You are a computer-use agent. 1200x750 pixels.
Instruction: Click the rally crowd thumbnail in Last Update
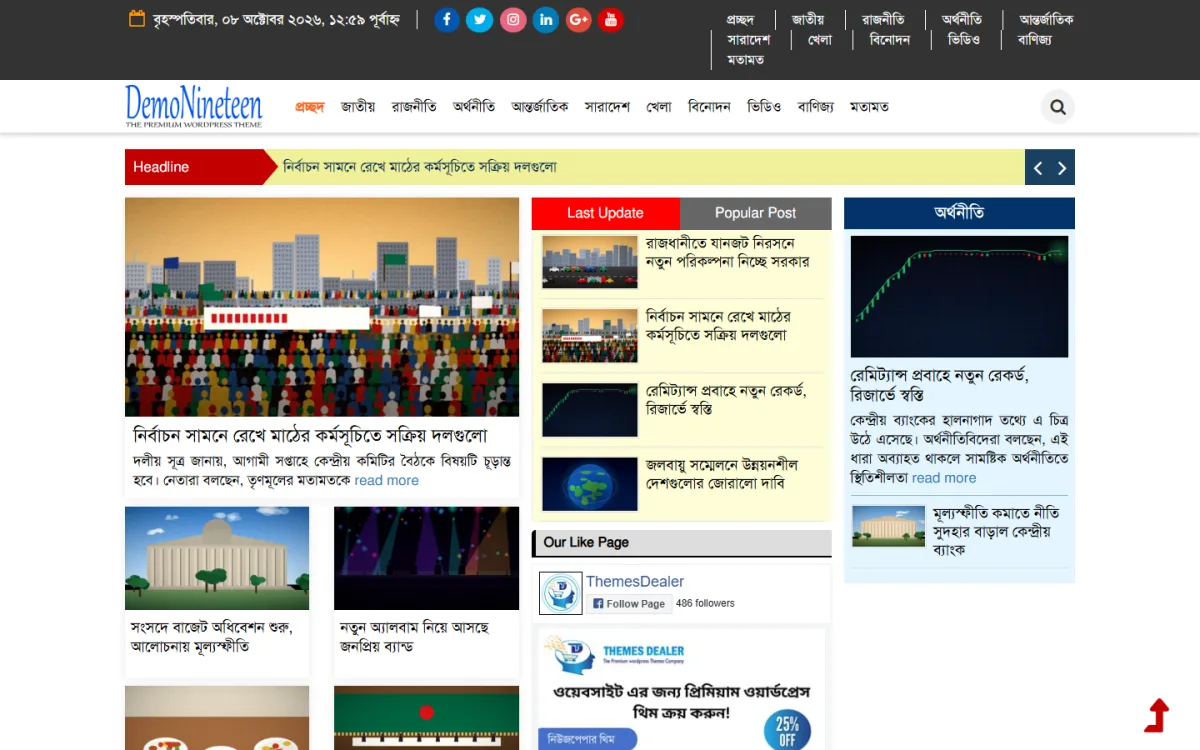coord(590,336)
